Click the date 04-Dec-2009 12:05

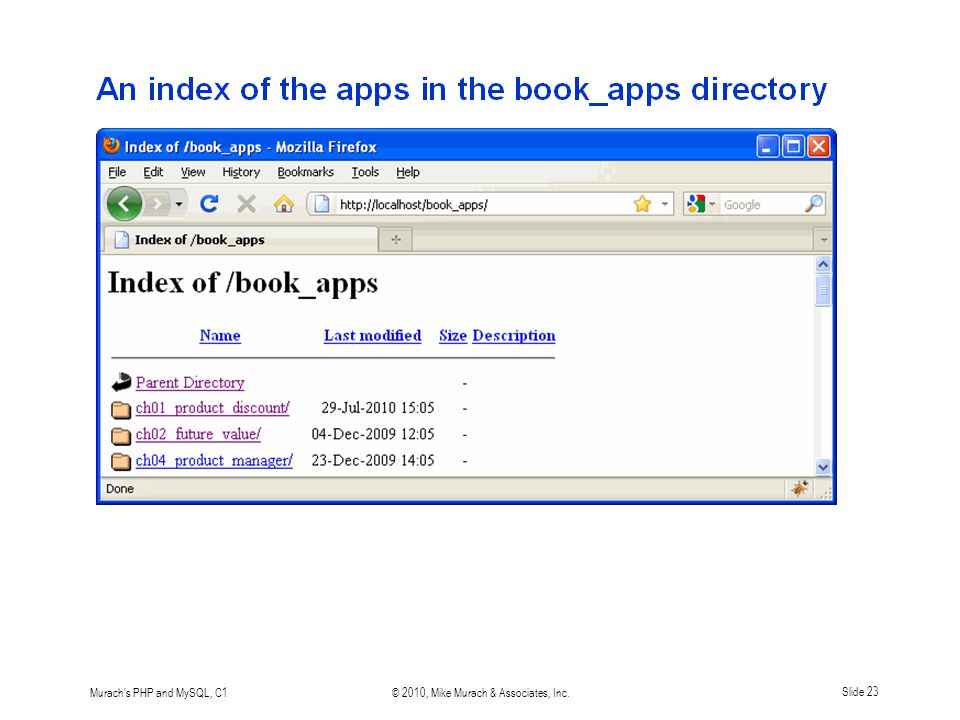coord(373,434)
